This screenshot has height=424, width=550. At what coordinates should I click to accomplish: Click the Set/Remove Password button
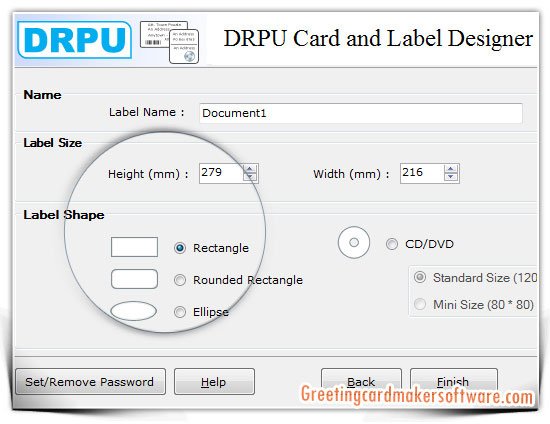[x=90, y=382]
